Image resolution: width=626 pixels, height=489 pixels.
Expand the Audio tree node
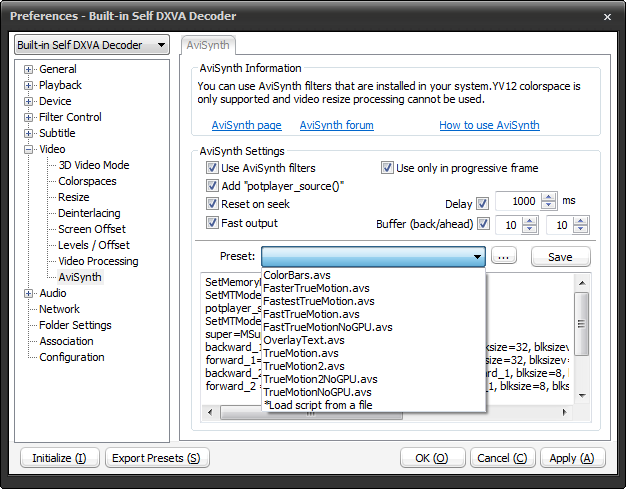(28, 293)
